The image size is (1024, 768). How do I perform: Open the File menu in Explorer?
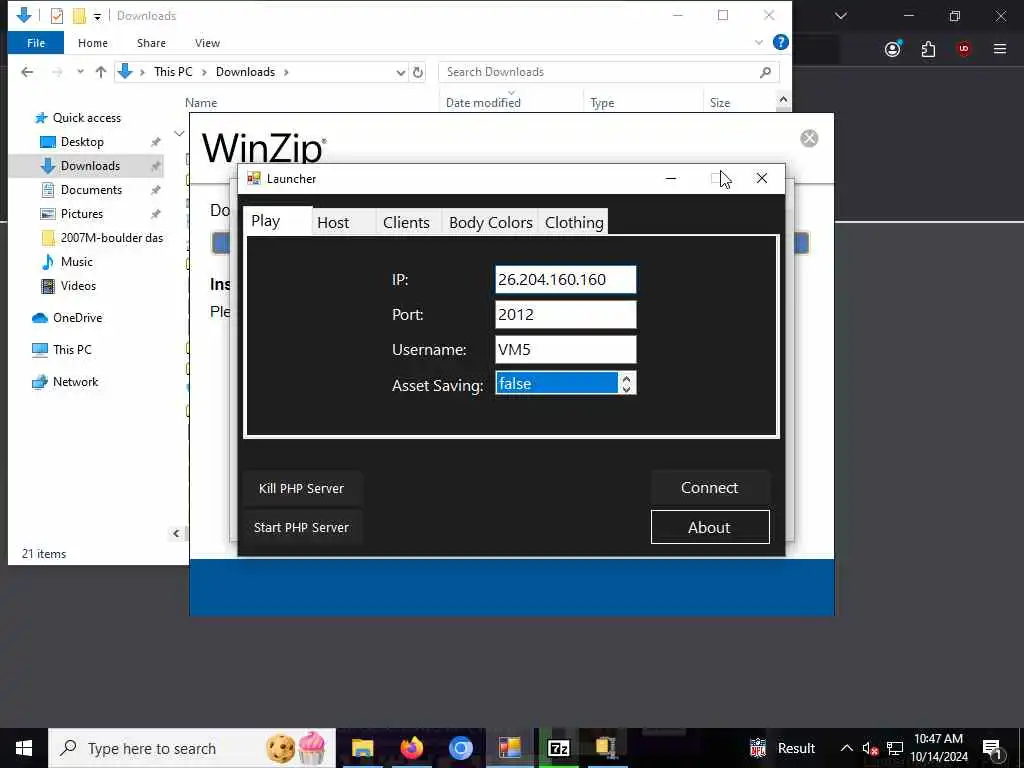36,43
